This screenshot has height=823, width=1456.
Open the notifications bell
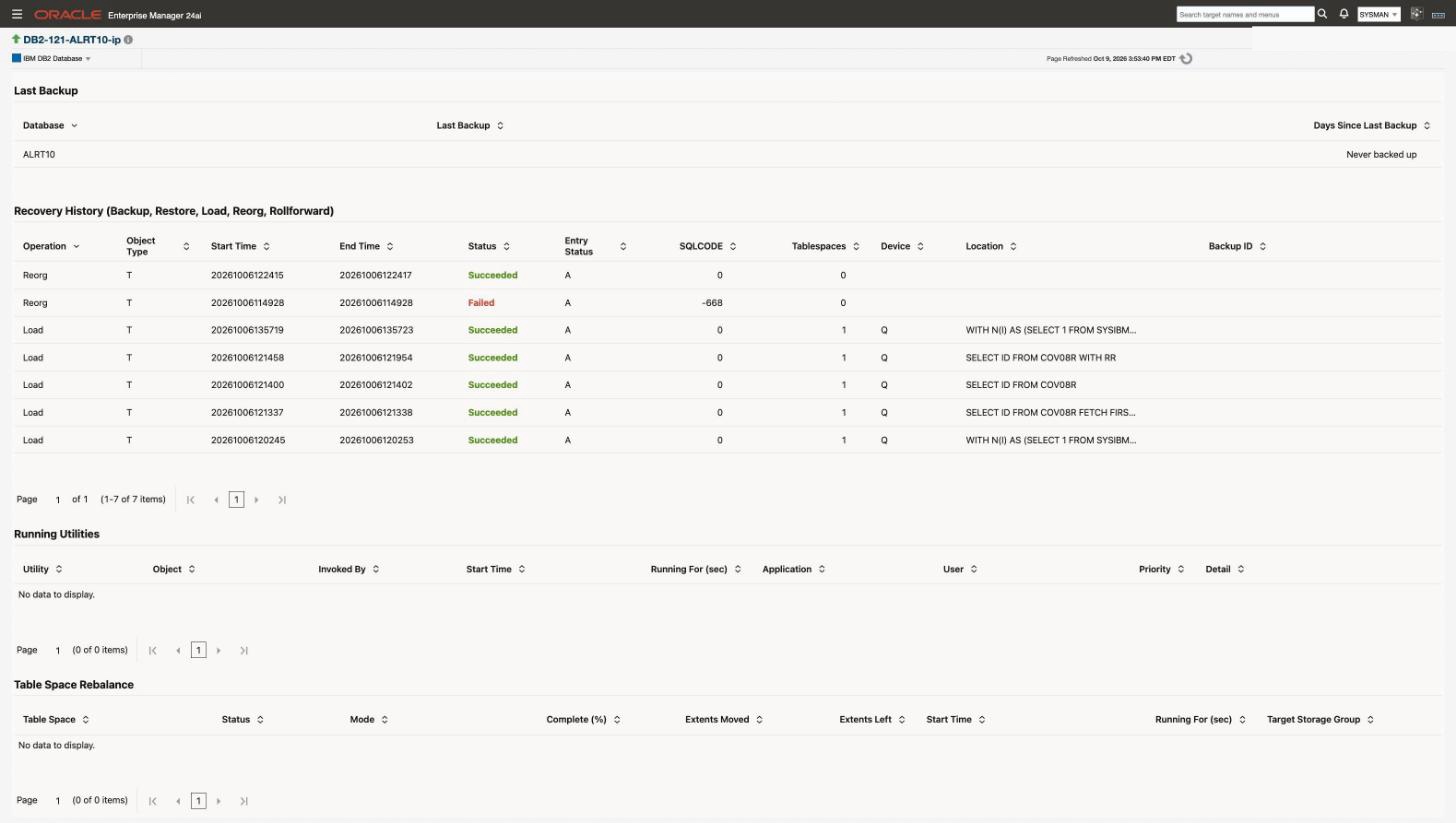pyautogui.click(x=1344, y=14)
